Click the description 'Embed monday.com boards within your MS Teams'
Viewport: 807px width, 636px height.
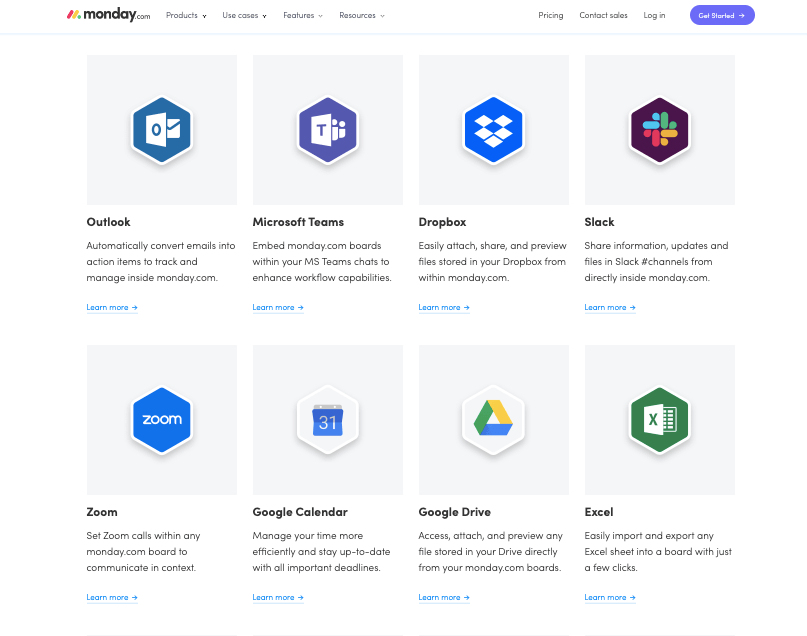tap(322, 261)
